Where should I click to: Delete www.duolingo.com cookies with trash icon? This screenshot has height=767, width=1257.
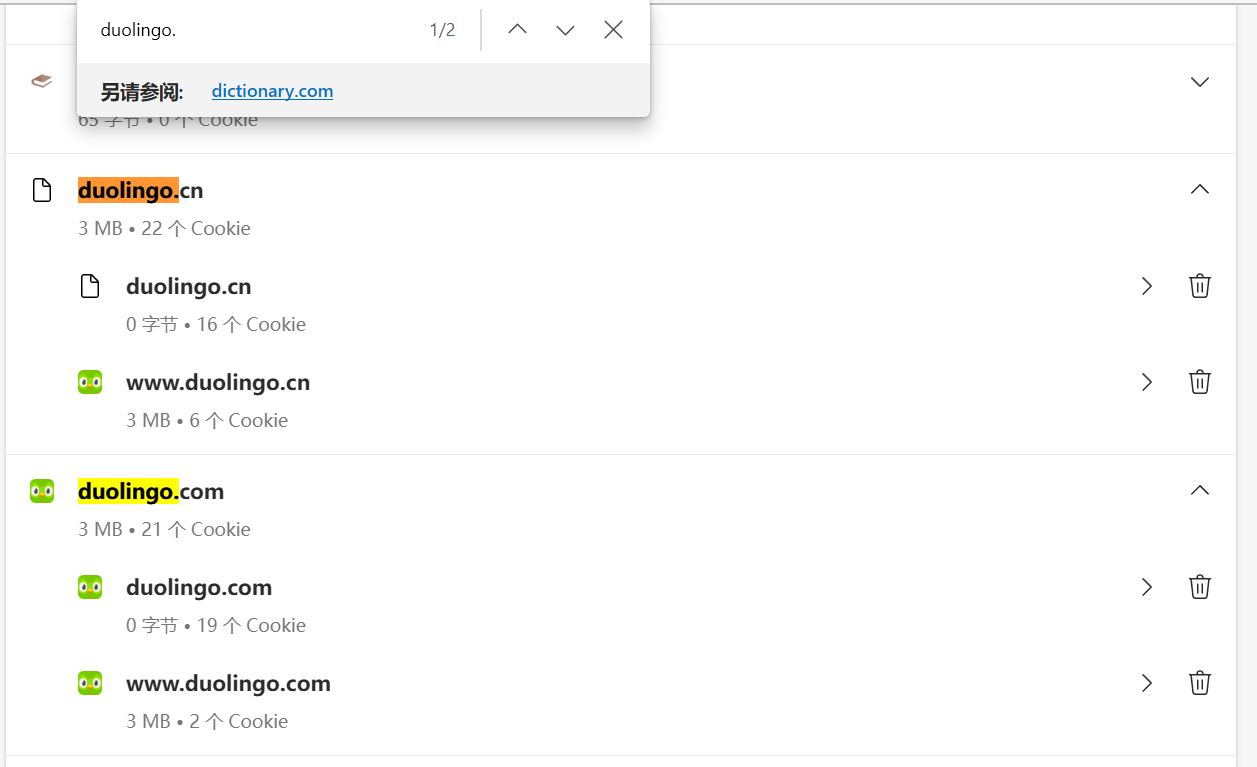(x=1200, y=683)
